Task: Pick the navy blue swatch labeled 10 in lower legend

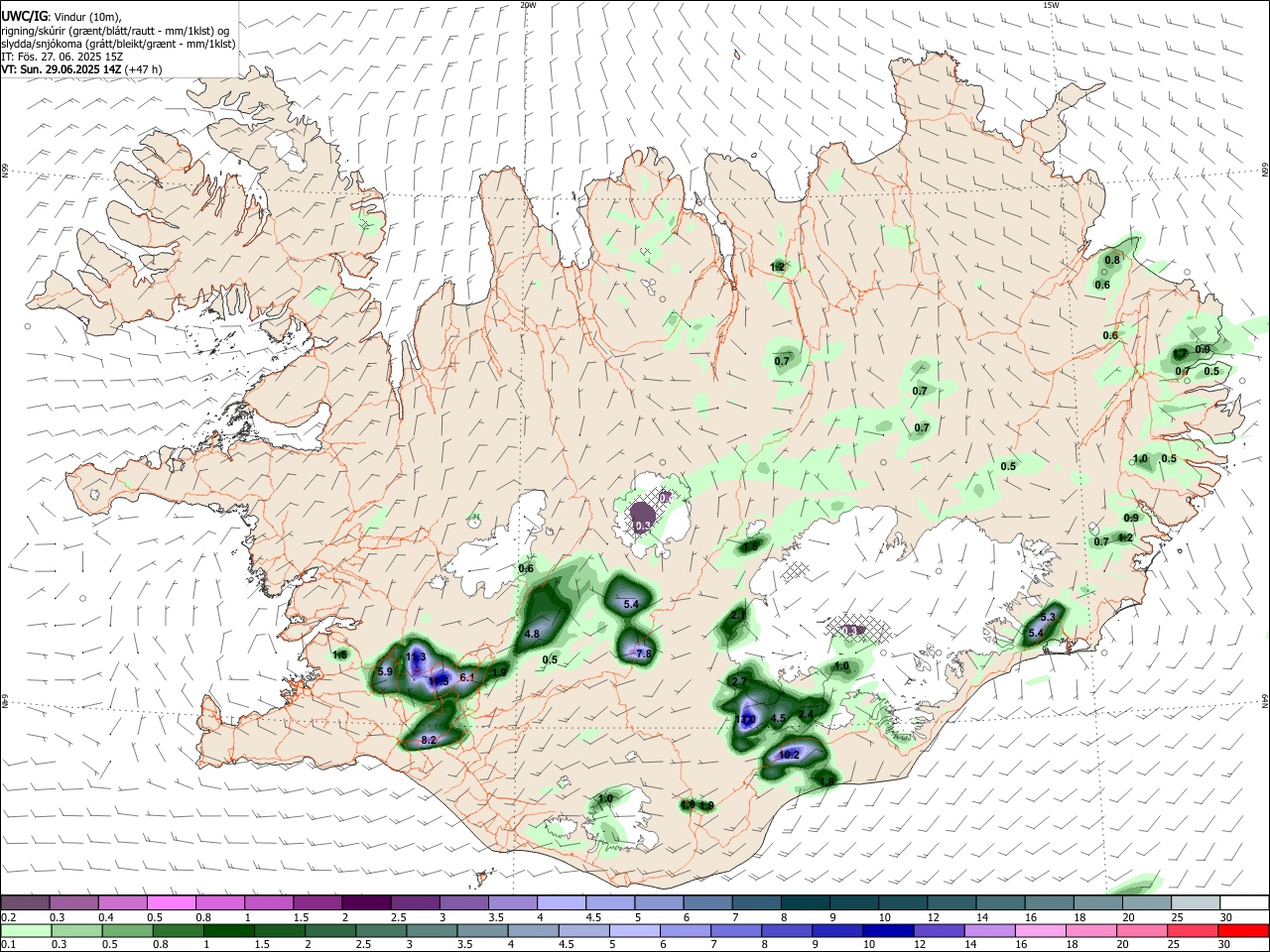Action: point(888,930)
